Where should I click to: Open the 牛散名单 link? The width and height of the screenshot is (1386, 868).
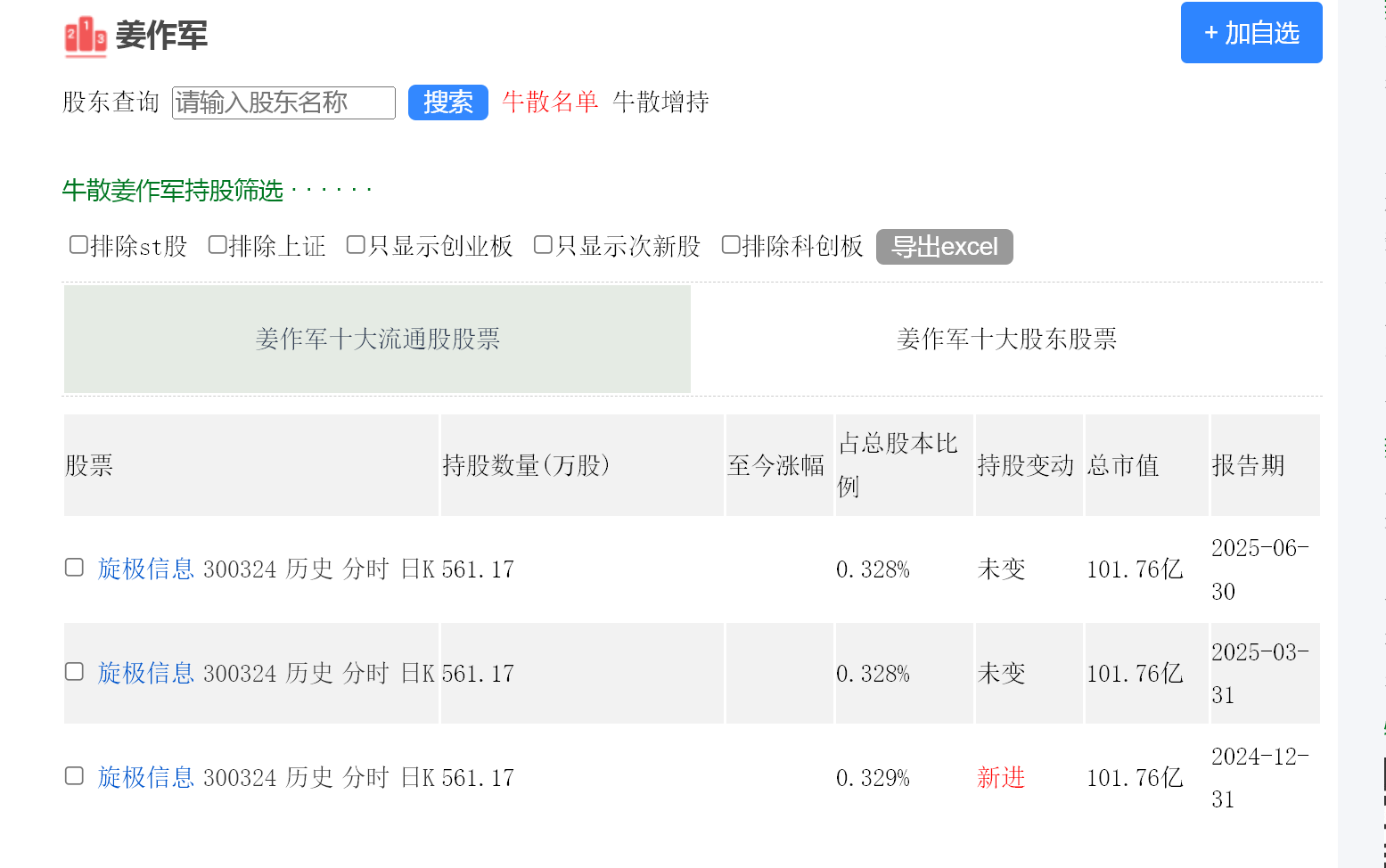(550, 102)
